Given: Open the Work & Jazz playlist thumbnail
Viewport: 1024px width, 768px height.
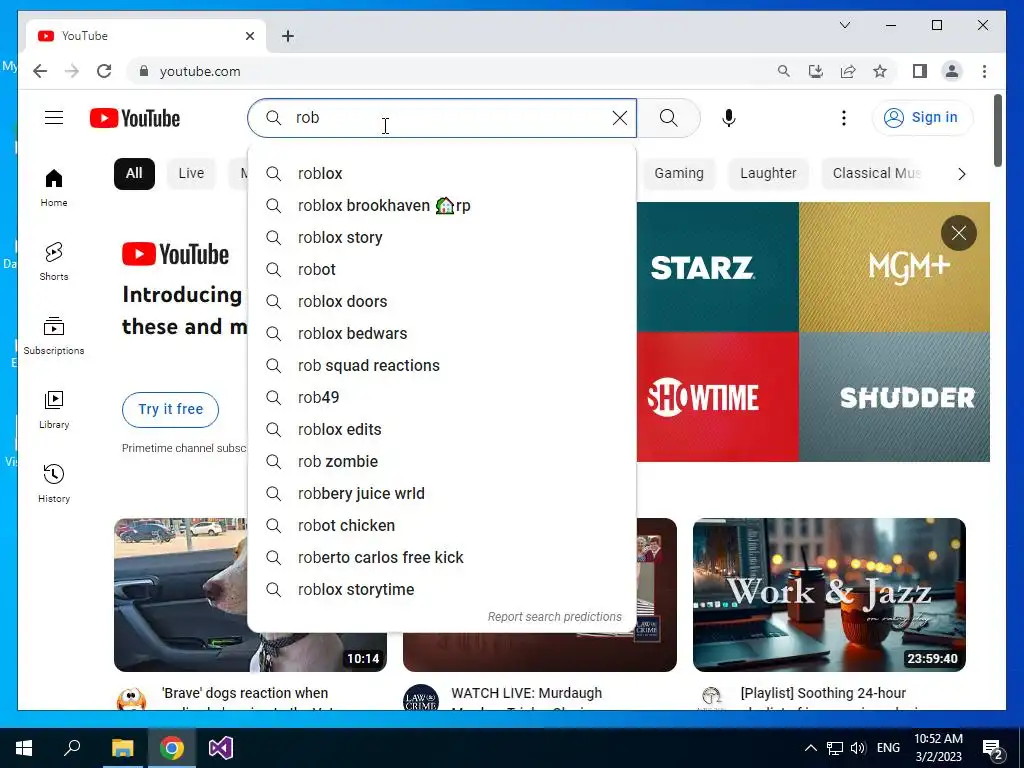Looking at the screenshot, I should click(x=829, y=595).
